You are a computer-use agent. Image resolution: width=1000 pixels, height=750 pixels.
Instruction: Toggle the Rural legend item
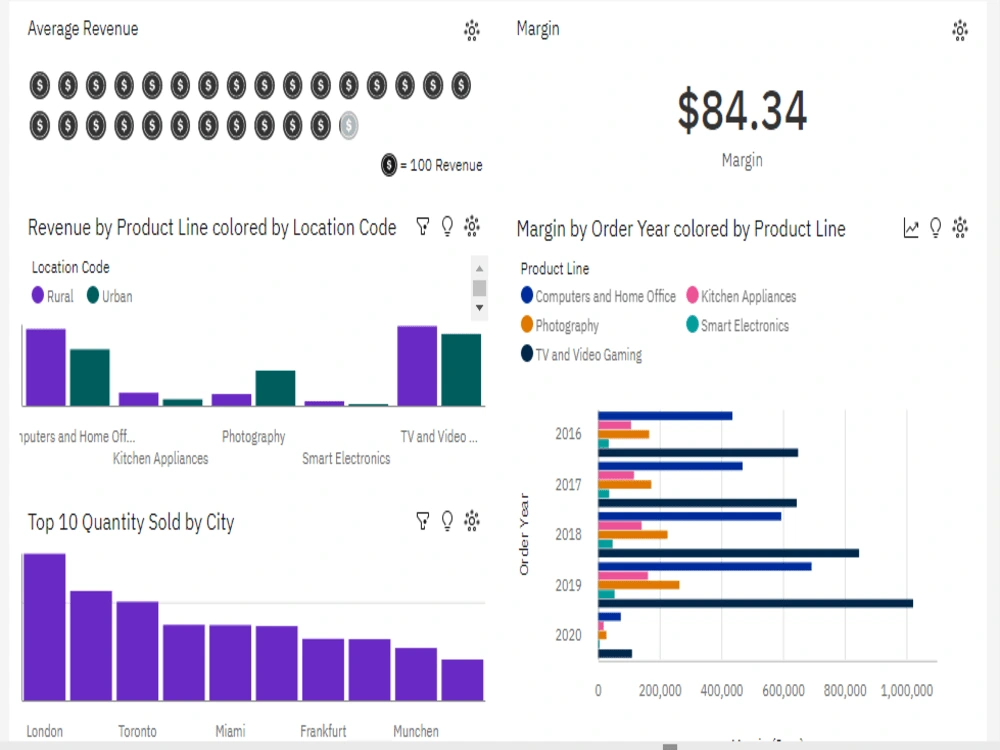(51, 296)
